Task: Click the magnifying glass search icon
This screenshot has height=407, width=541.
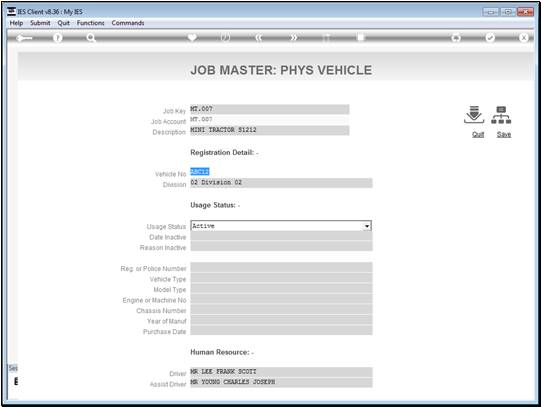Action: pos(91,38)
